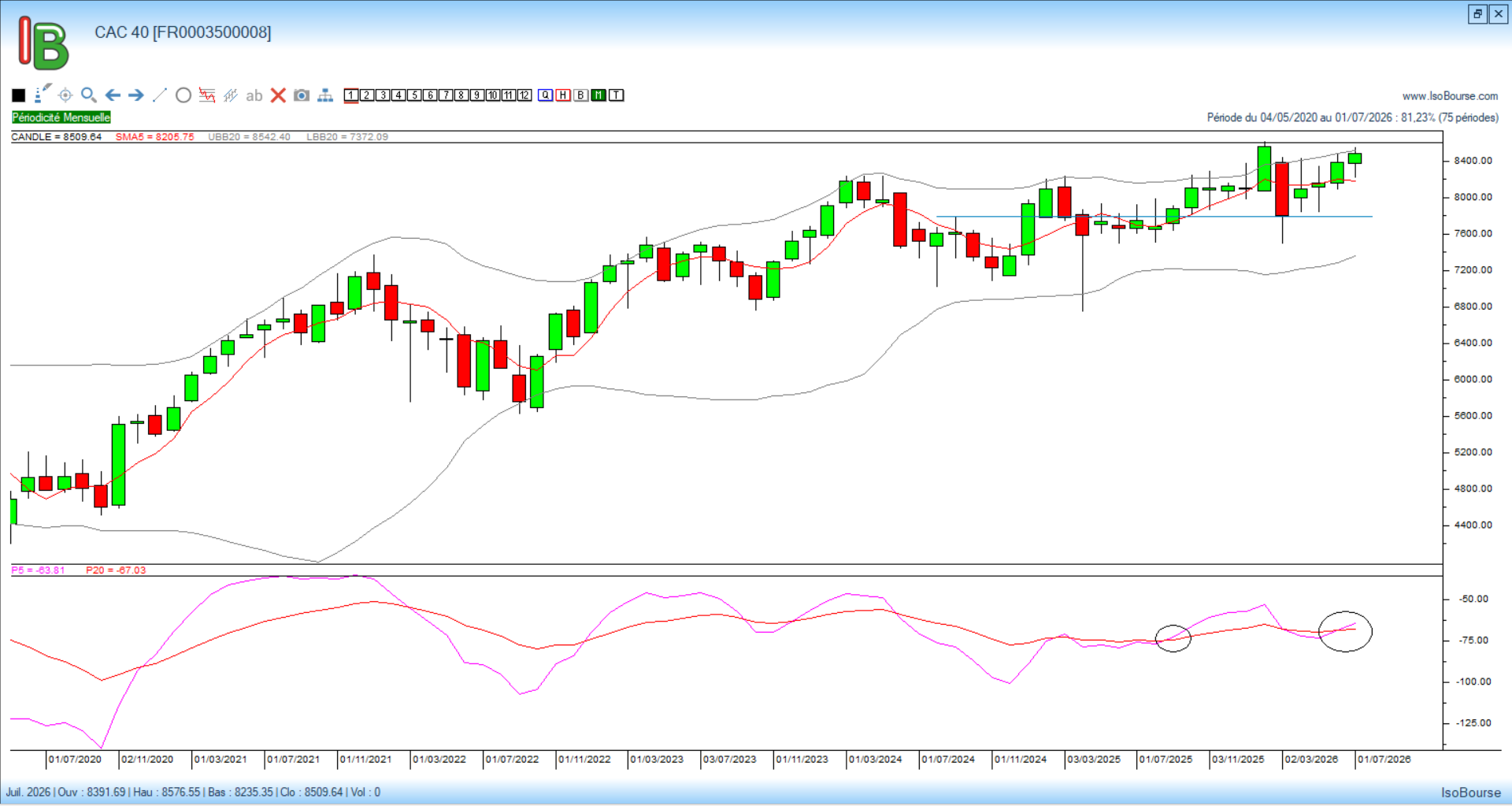Click the -75.00 oscillator scale label

coord(1473,641)
